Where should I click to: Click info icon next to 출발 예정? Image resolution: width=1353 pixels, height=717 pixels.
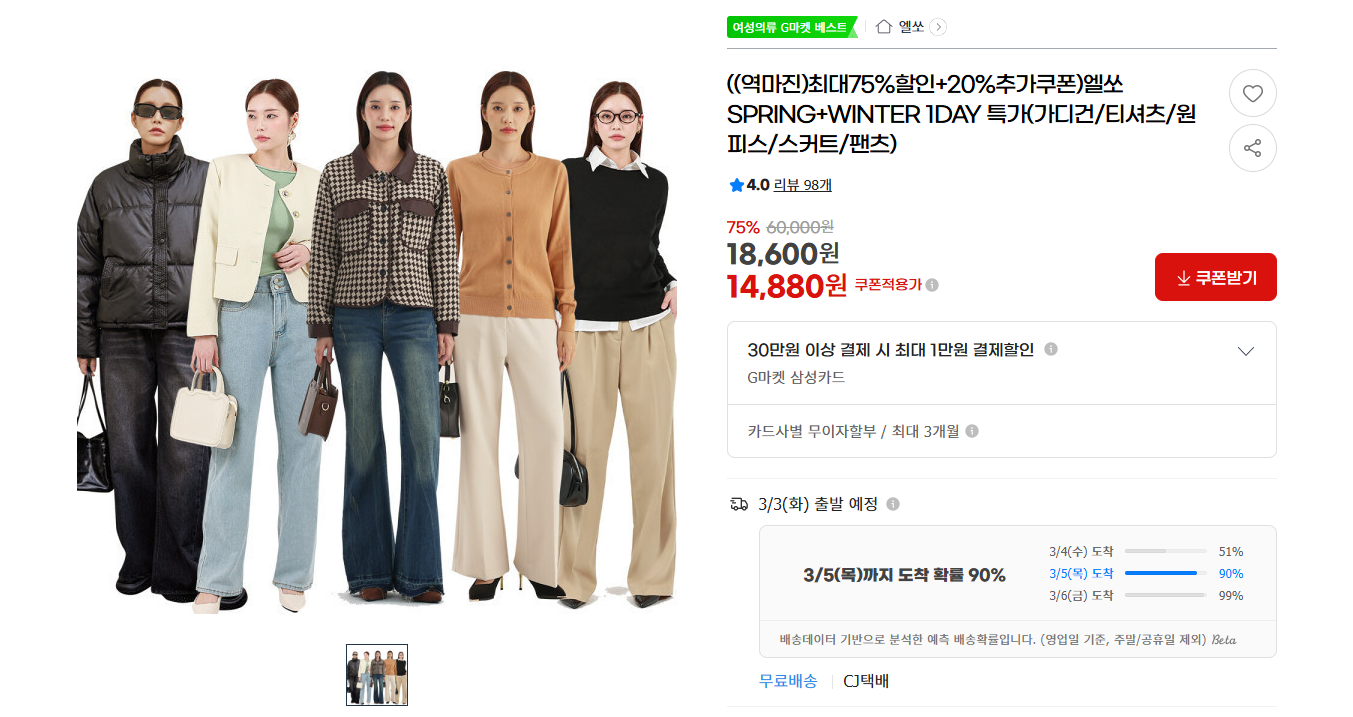click(893, 504)
